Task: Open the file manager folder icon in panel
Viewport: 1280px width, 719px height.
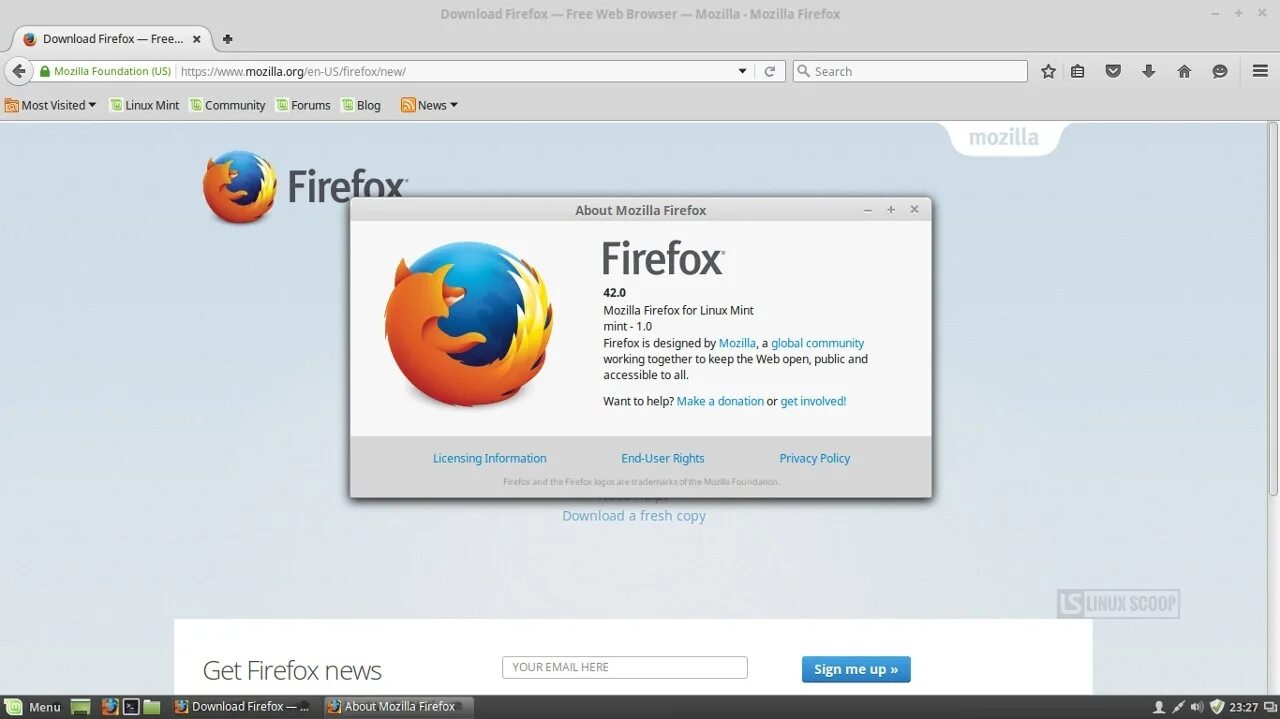Action: pyautogui.click(x=152, y=707)
